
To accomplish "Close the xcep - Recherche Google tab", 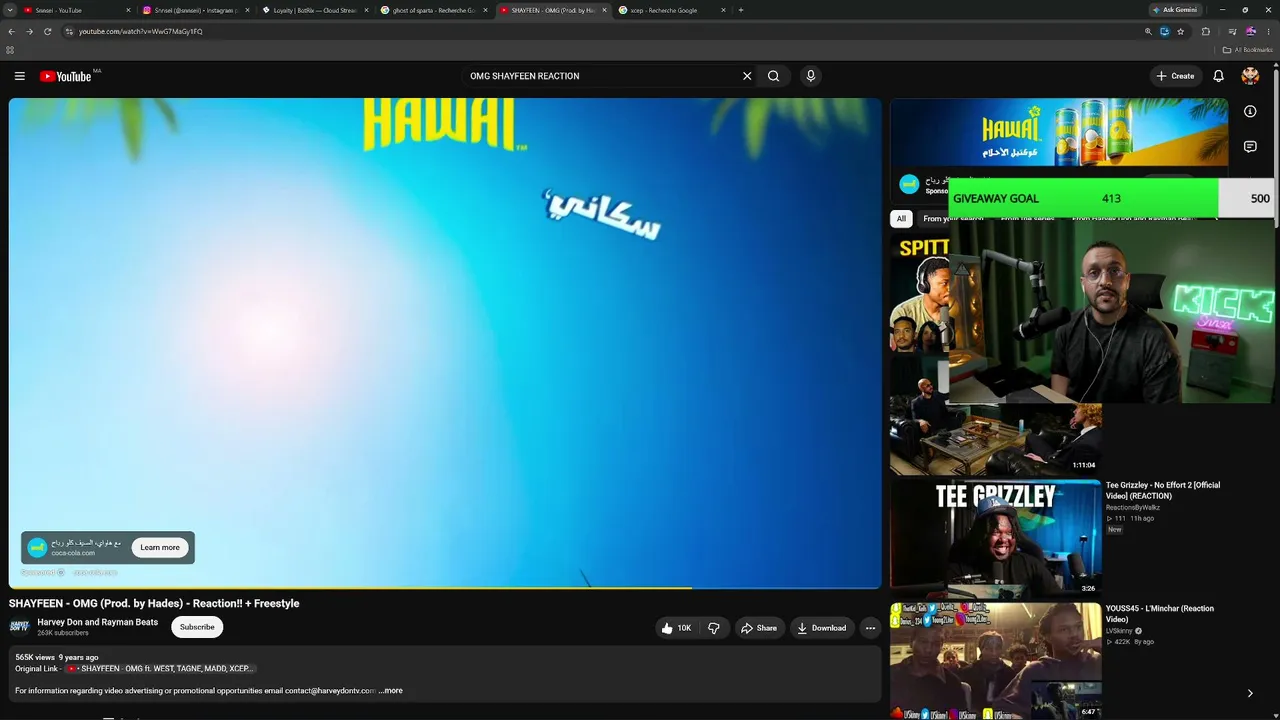I will click(723, 10).
